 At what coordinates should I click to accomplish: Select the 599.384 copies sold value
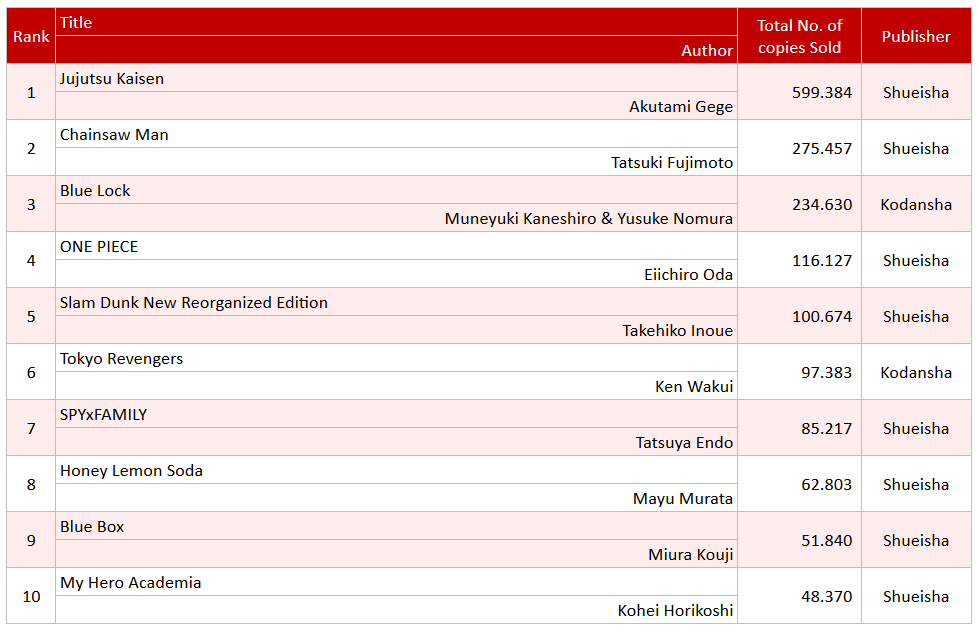point(822,92)
